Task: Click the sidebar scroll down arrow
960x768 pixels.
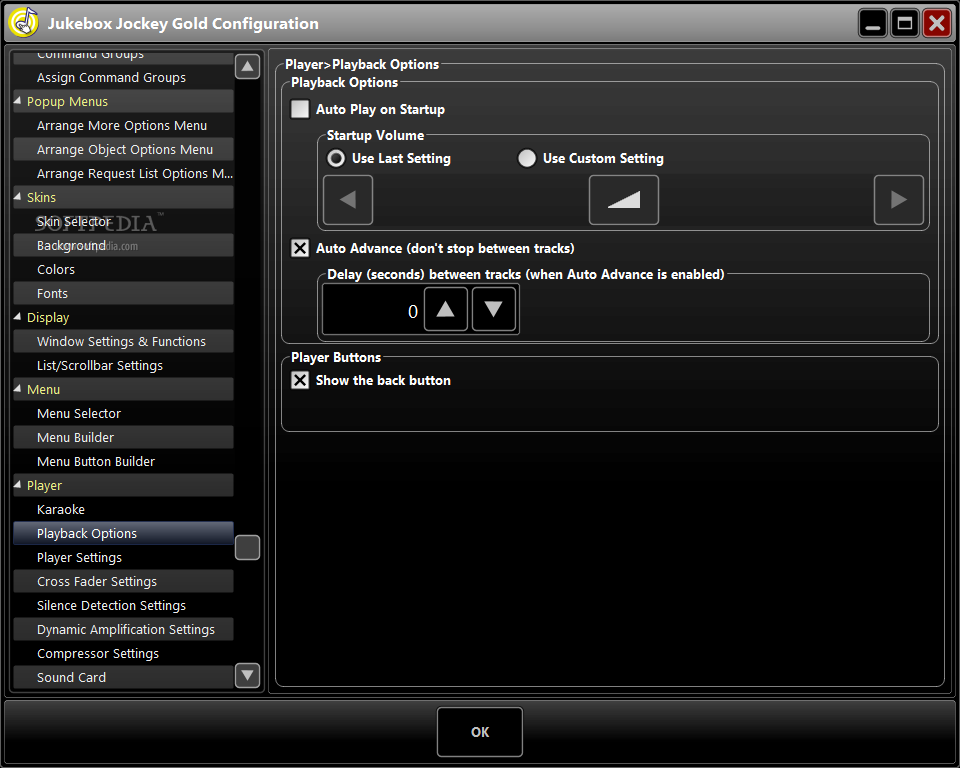Action: pos(247,676)
